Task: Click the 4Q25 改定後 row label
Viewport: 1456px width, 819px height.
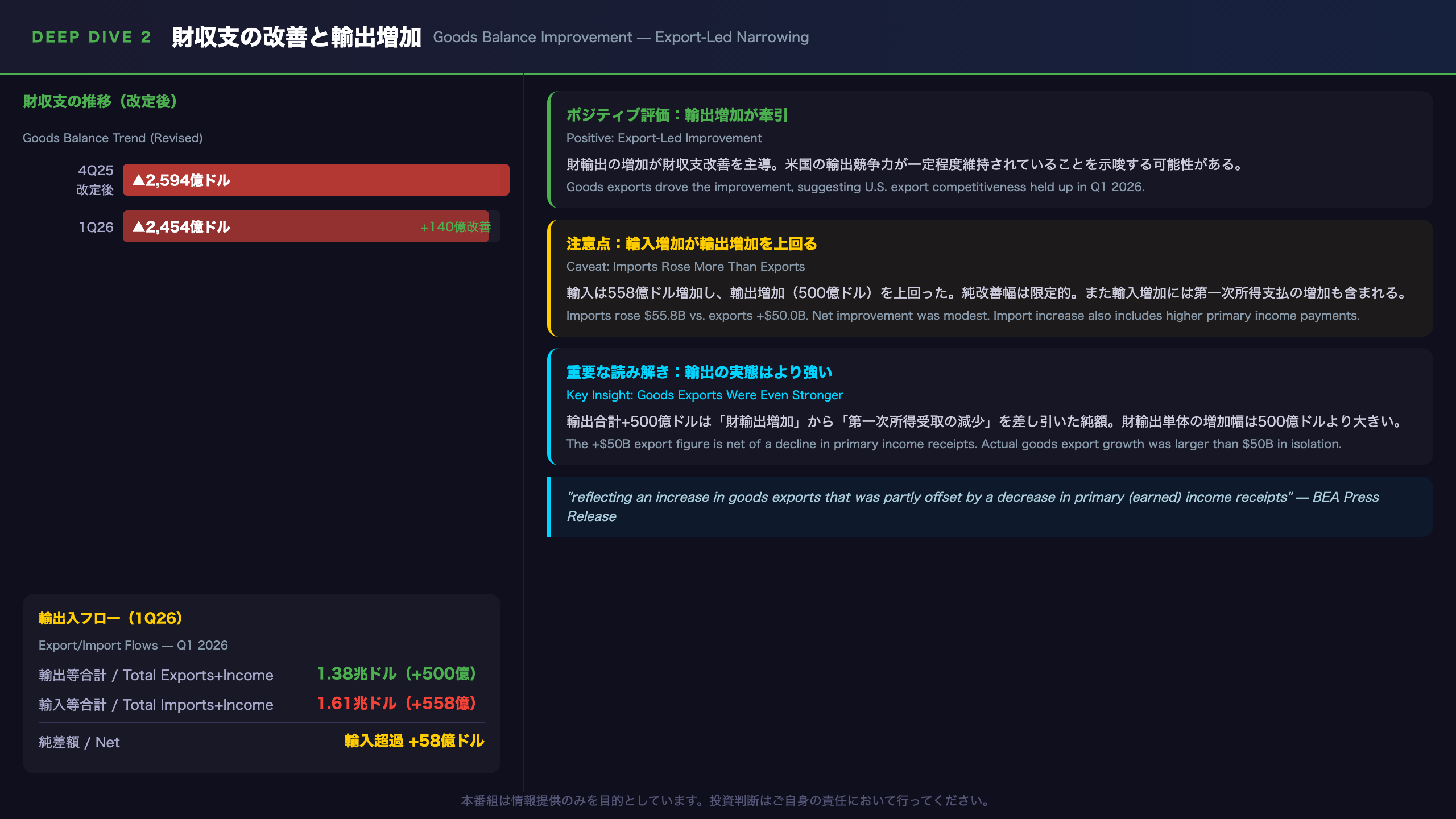Action: pyautogui.click(x=96, y=180)
